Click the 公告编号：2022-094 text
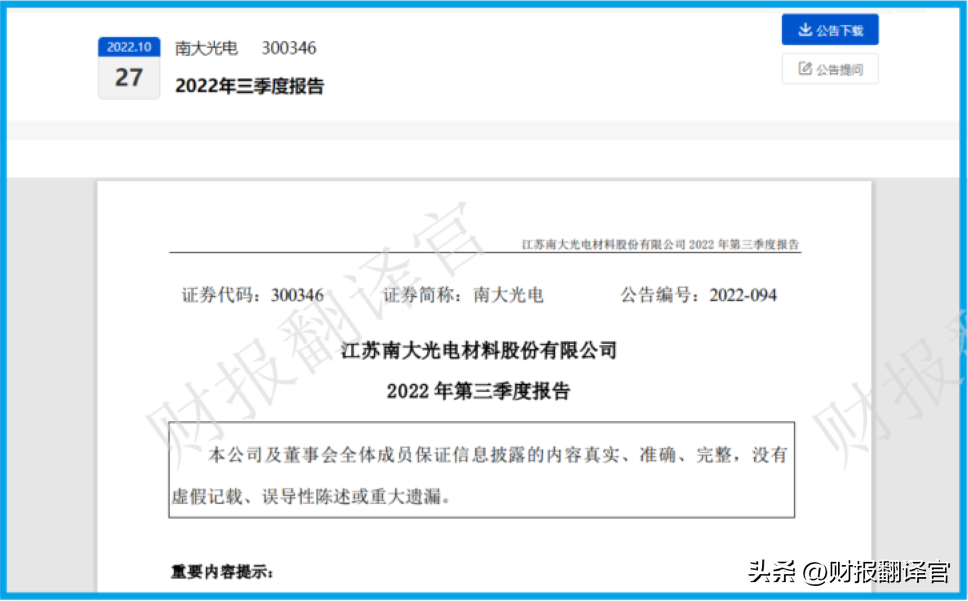968x601 pixels. click(x=698, y=295)
